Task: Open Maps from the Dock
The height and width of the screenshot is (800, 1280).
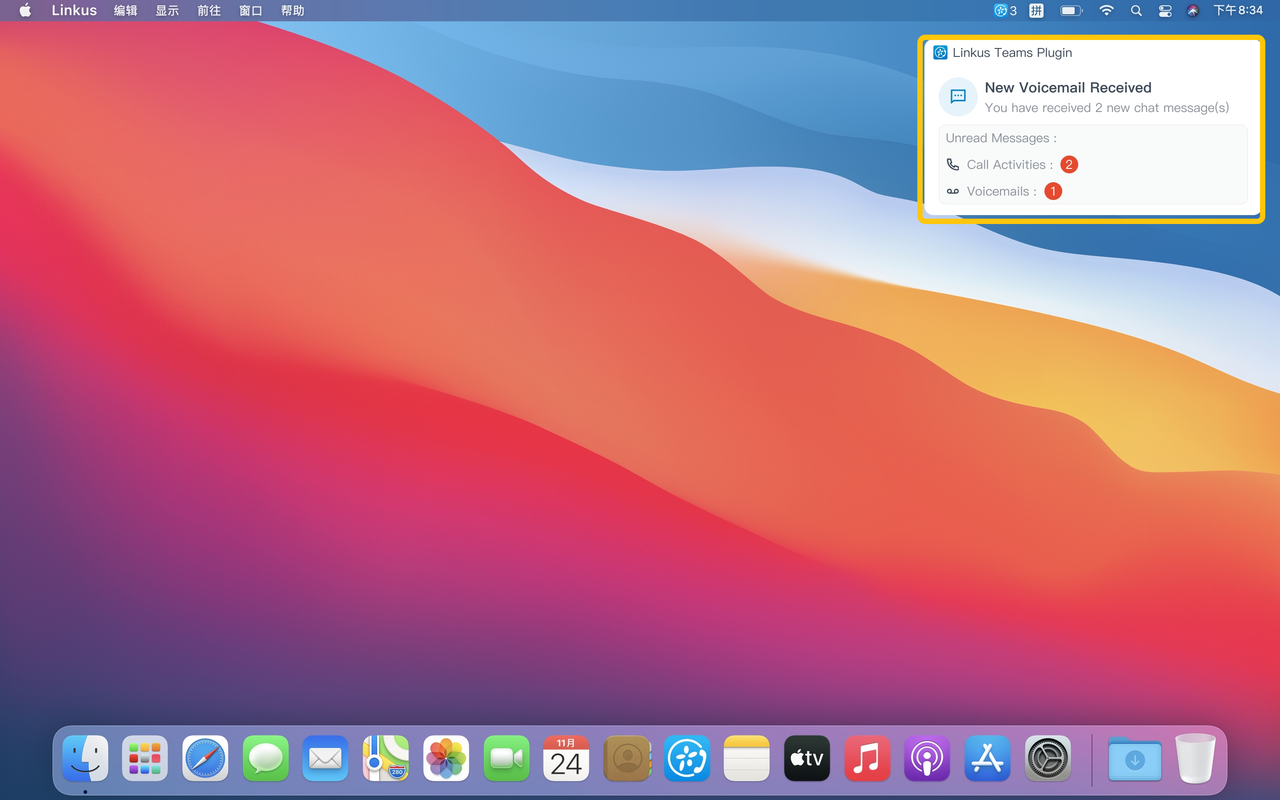Action: pyautogui.click(x=386, y=759)
